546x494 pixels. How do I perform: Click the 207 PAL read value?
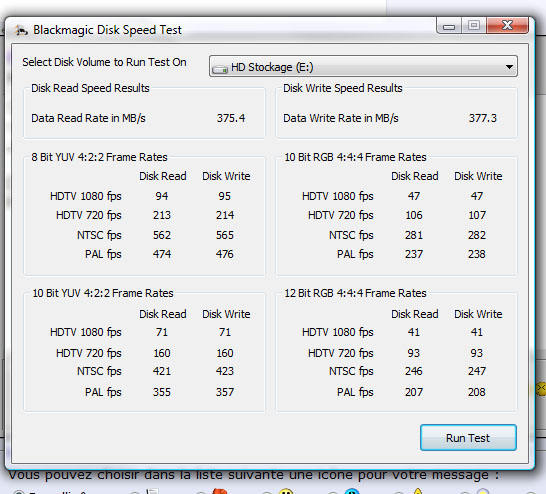pos(414,392)
